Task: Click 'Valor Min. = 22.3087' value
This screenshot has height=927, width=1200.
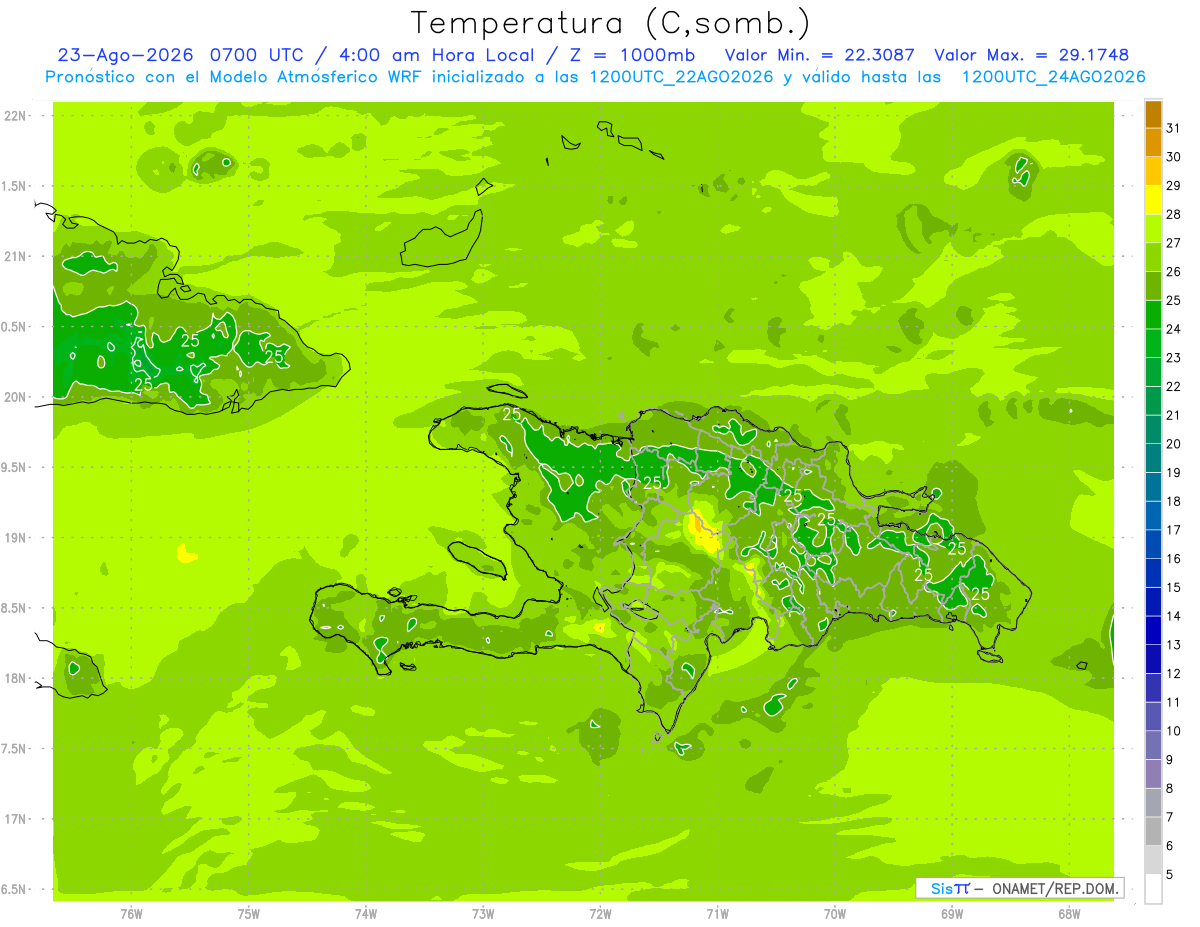Action: tap(820, 55)
